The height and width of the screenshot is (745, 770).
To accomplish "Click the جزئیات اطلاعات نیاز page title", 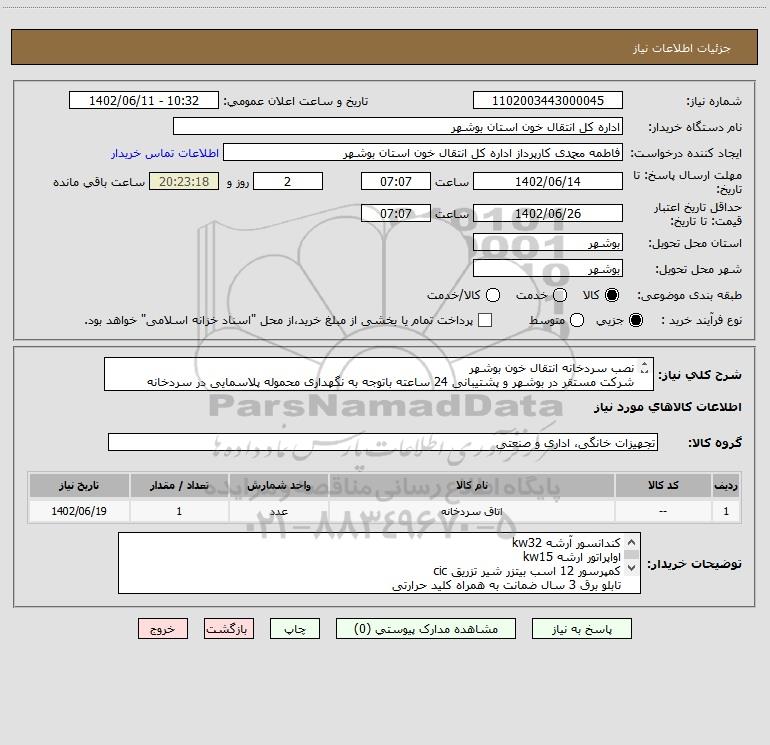I will (681, 48).
